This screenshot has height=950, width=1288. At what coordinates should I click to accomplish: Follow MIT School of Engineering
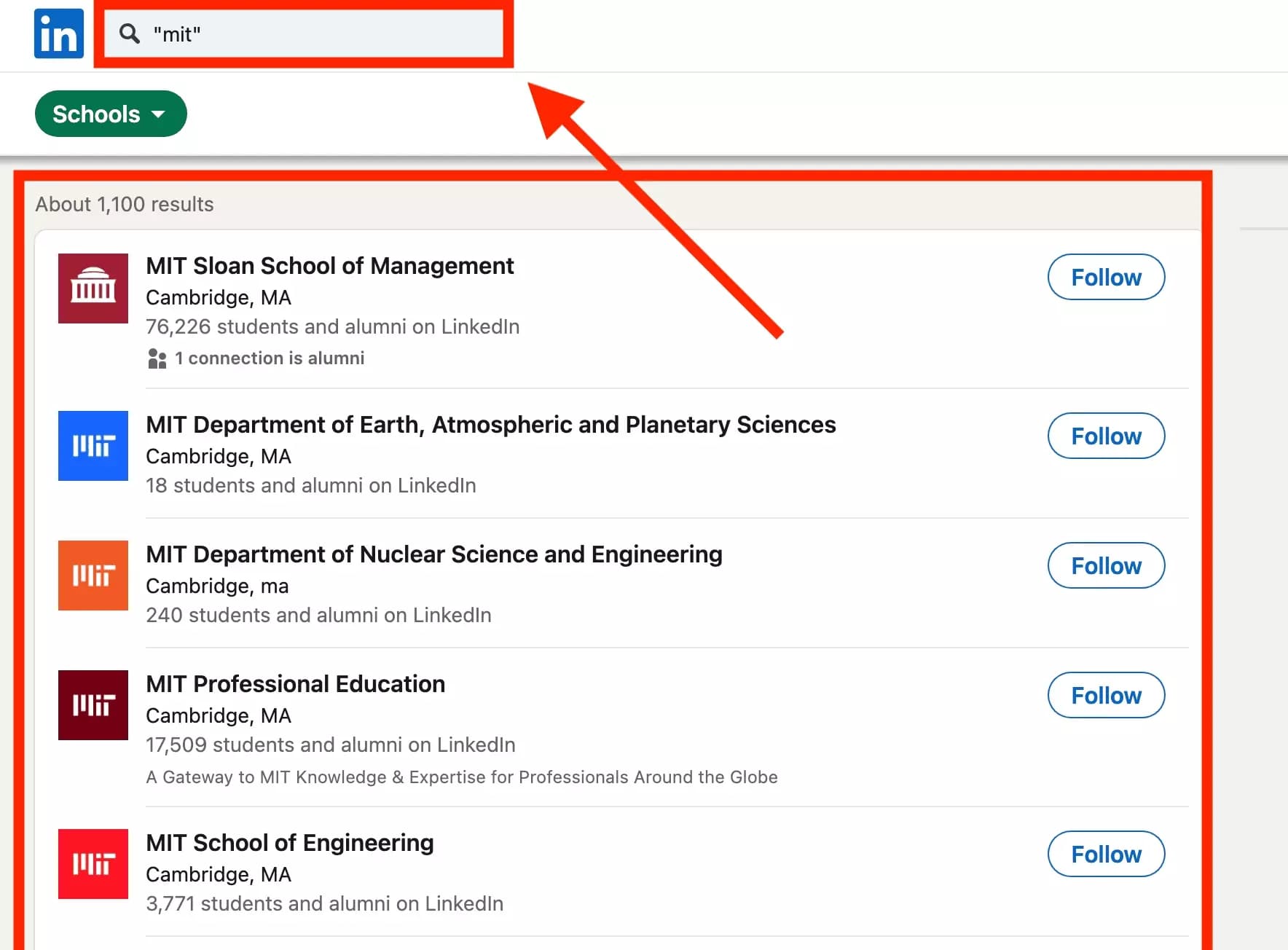point(1106,854)
